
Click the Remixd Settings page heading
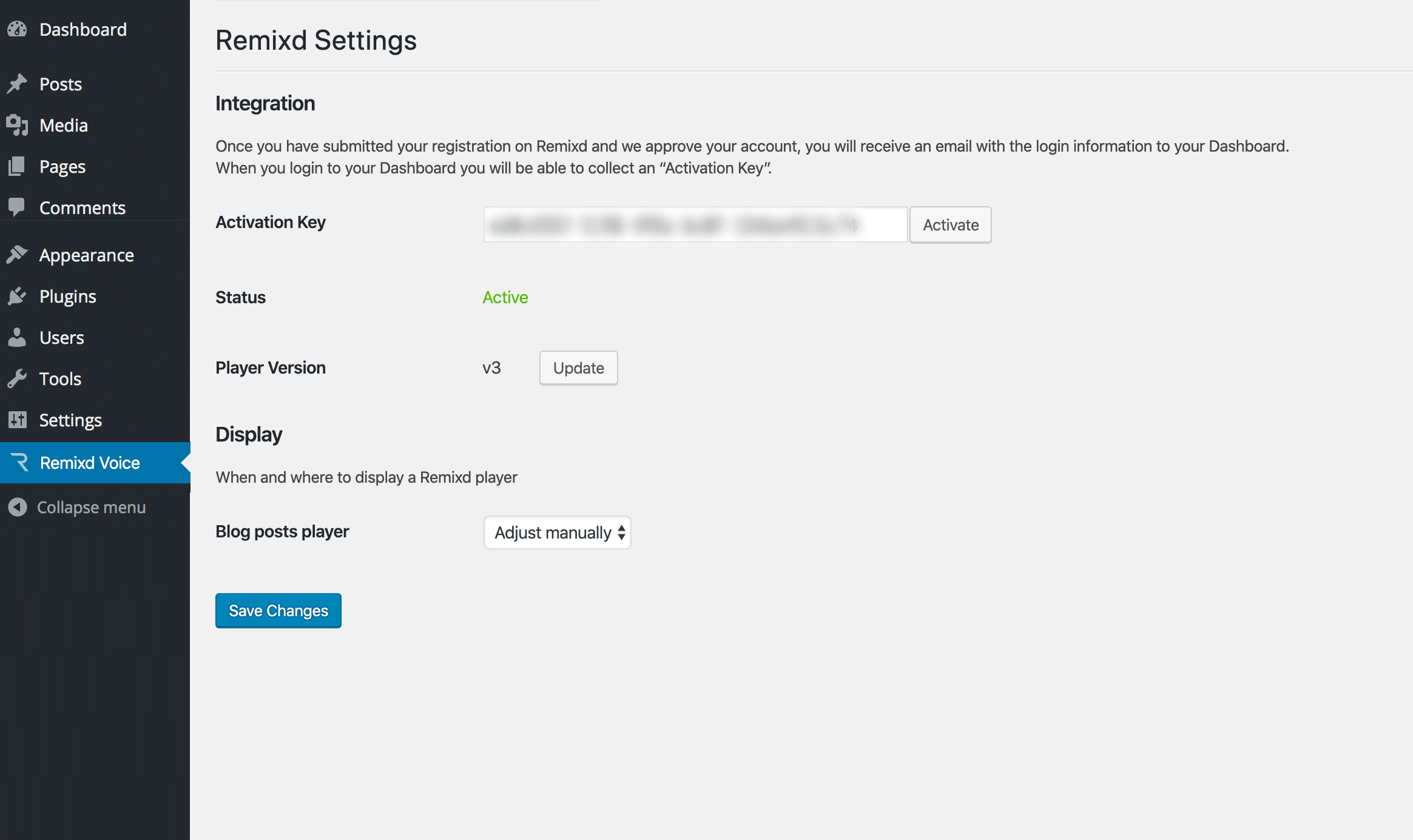(x=316, y=41)
